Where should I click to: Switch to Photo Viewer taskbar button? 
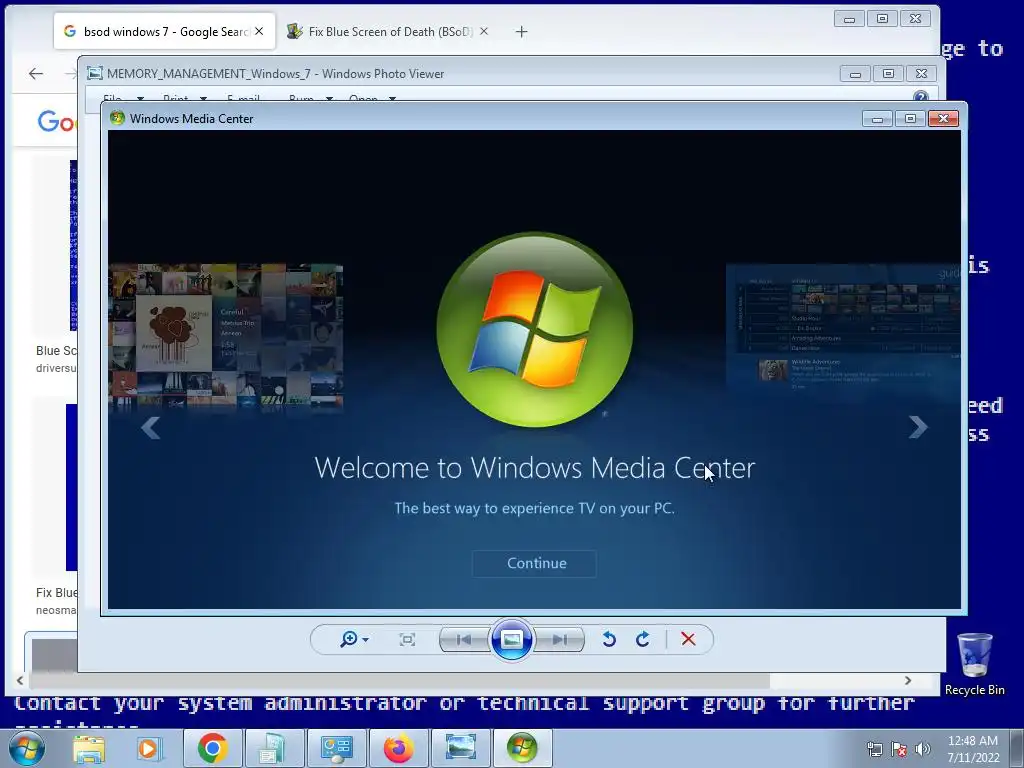pos(460,748)
